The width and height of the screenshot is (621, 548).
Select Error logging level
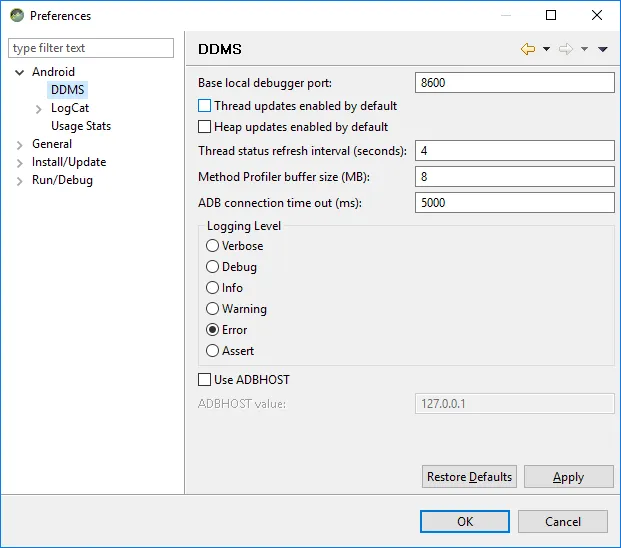click(x=212, y=329)
